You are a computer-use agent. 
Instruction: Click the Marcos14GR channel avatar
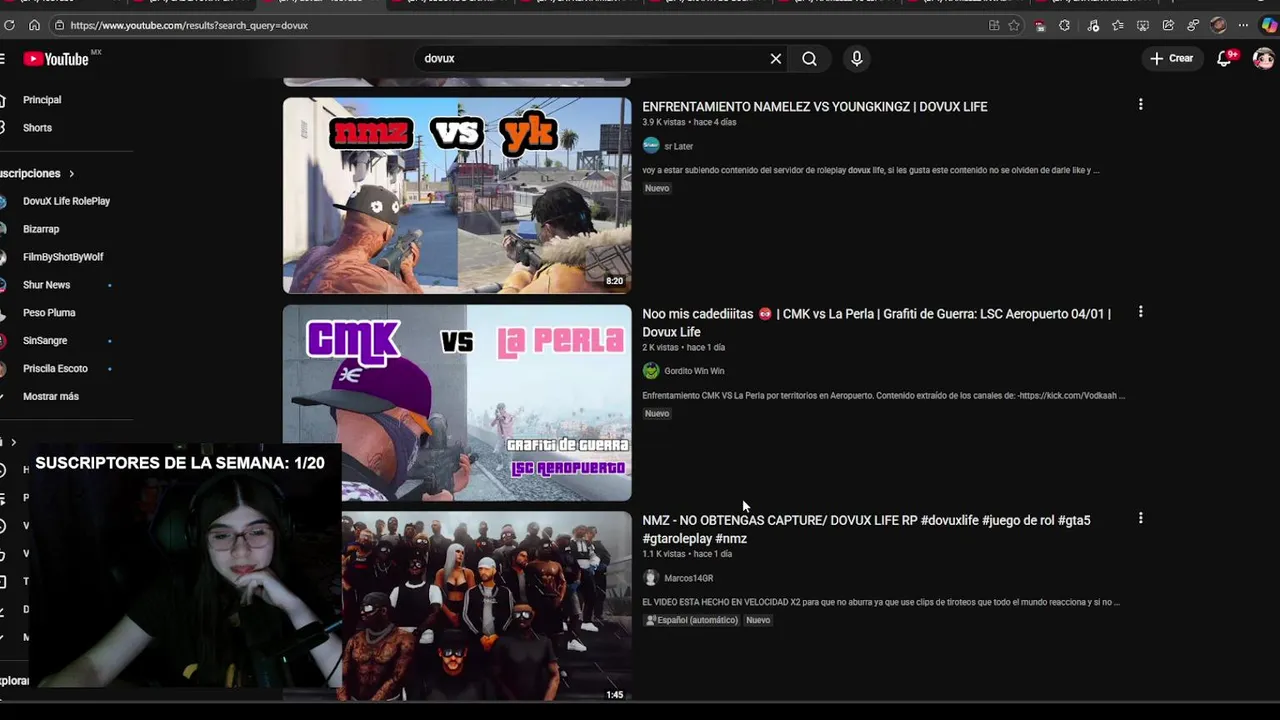651,578
